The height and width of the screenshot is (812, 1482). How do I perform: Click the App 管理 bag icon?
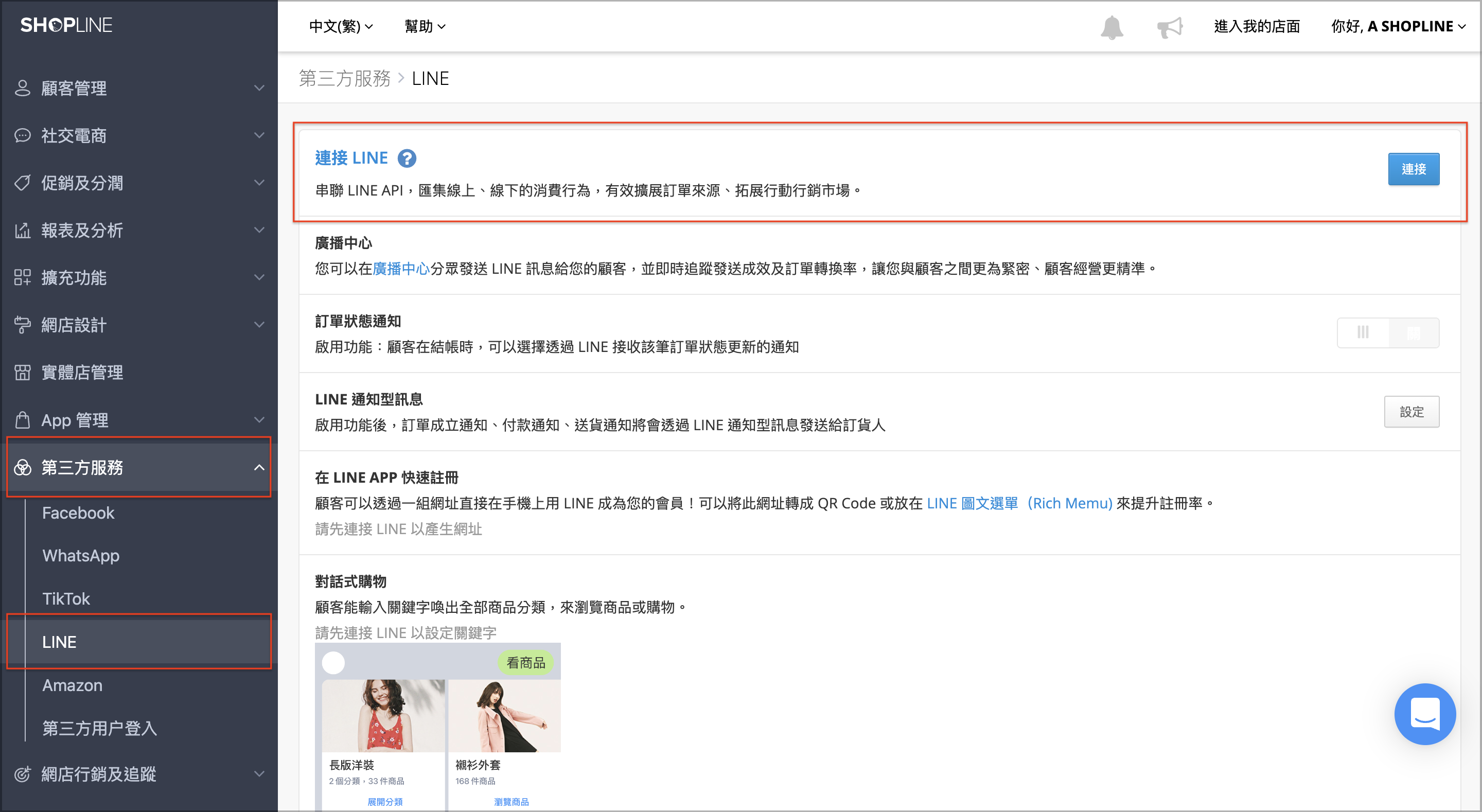click(x=23, y=419)
